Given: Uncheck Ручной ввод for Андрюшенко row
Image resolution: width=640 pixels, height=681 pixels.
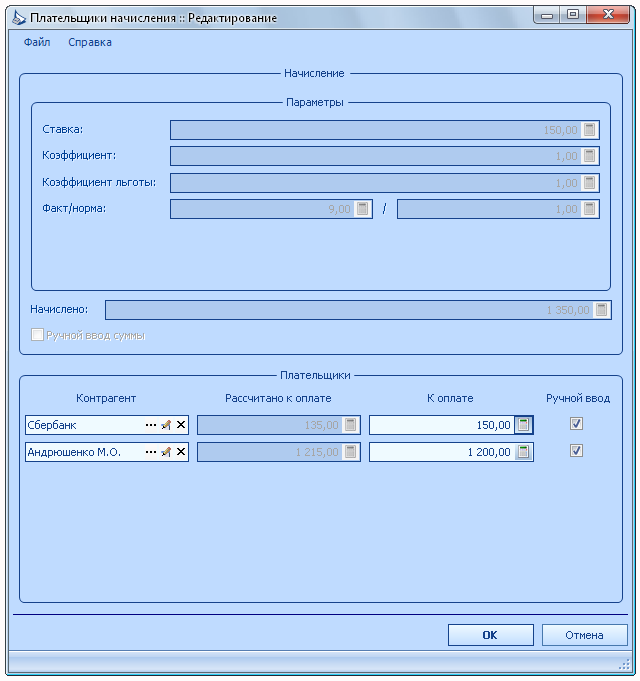Looking at the screenshot, I should pyautogui.click(x=576, y=451).
